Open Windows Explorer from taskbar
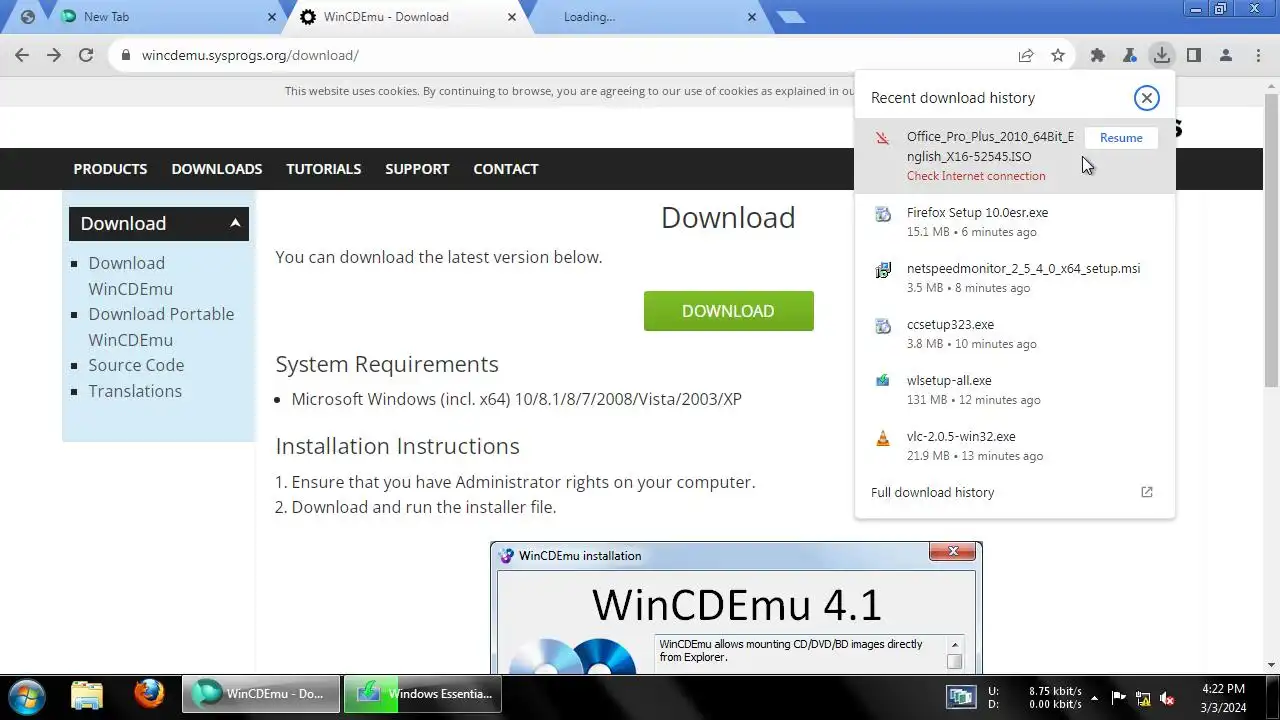Screen dimensions: 1280x720 click(87, 694)
